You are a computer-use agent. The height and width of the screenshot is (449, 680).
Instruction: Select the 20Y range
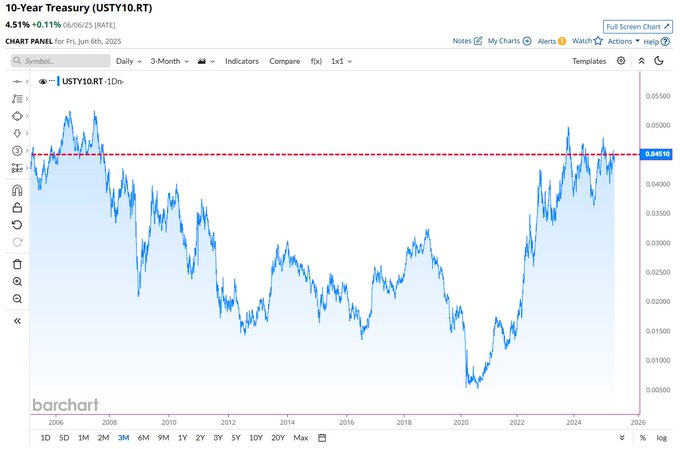coord(278,438)
